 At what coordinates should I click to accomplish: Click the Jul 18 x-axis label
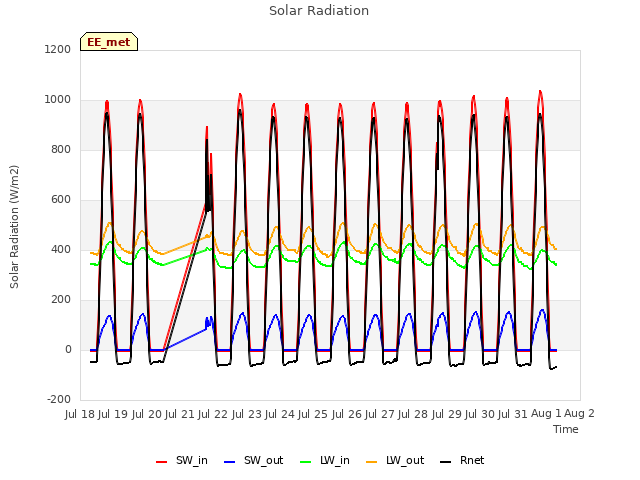pos(80,414)
